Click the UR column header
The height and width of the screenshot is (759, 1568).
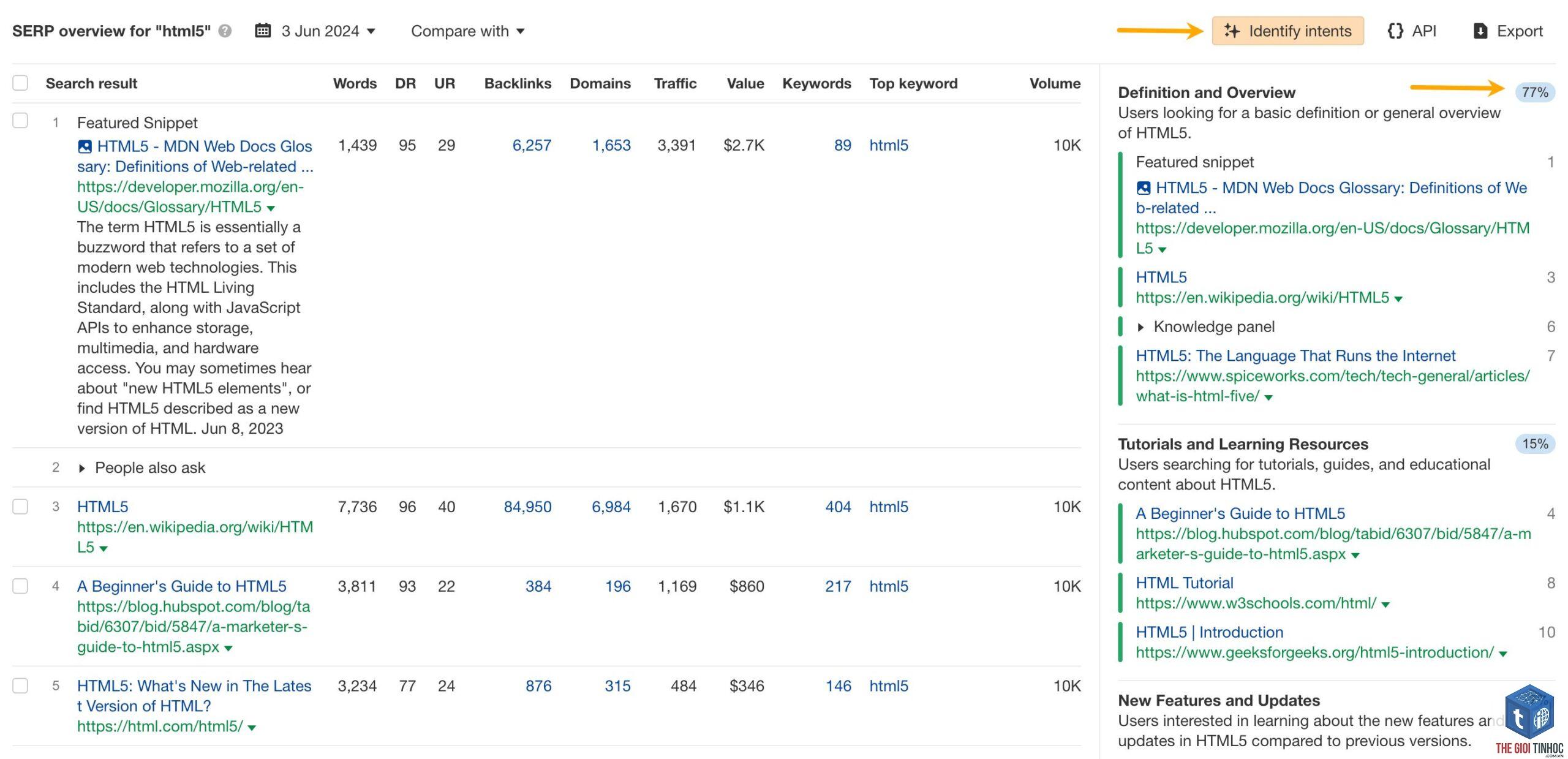pyautogui.click(x=445, y=83)
